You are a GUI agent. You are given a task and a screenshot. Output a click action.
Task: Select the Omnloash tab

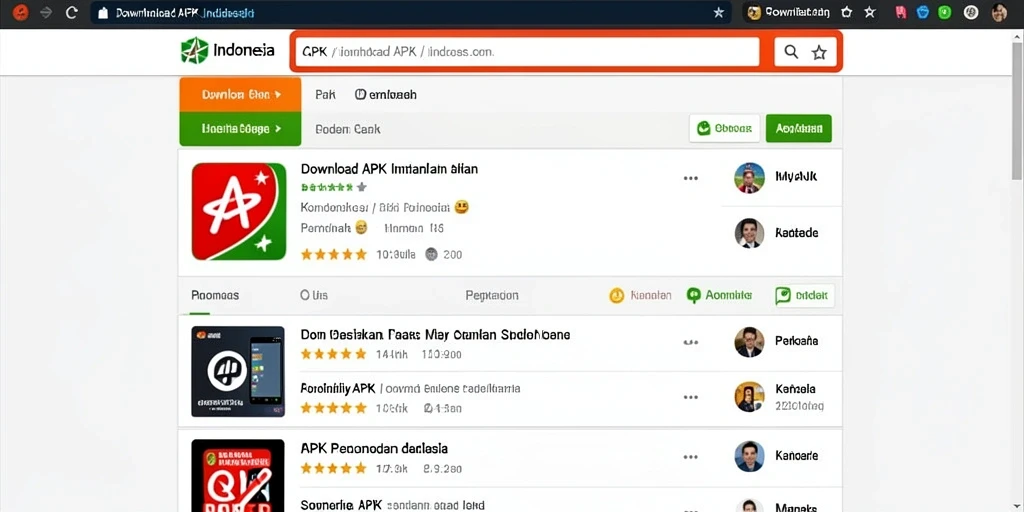(x=385, y=95)
